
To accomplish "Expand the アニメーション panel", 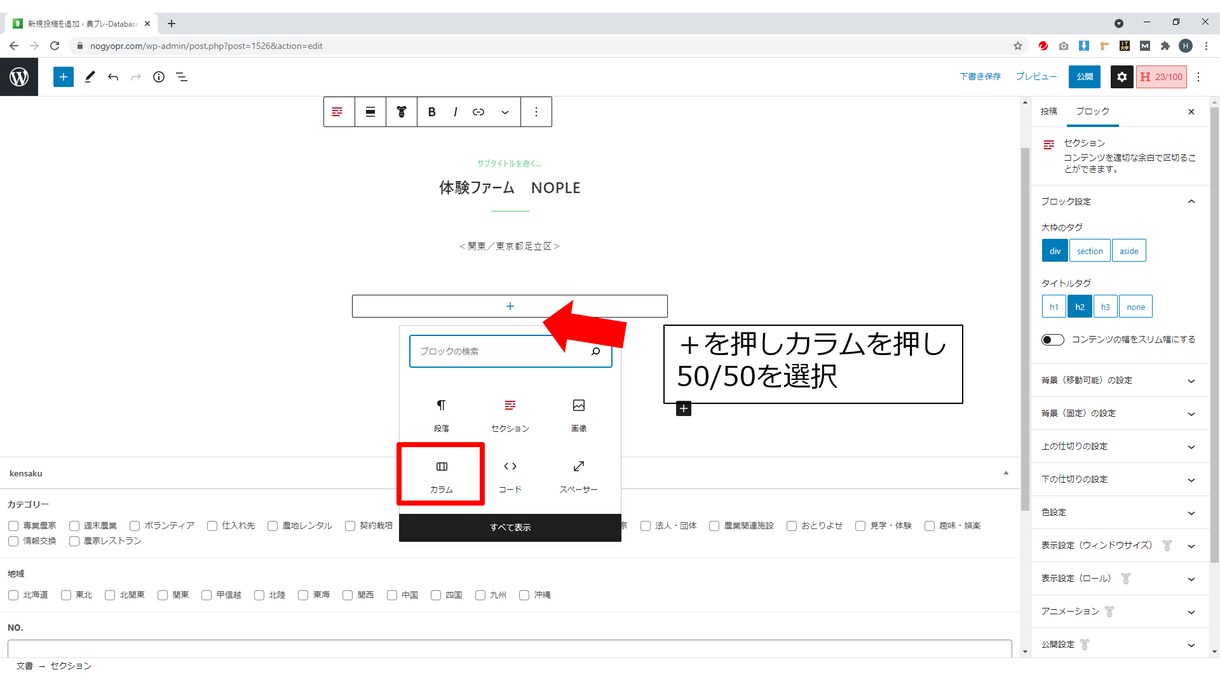I will click(x=1119, y=611).
